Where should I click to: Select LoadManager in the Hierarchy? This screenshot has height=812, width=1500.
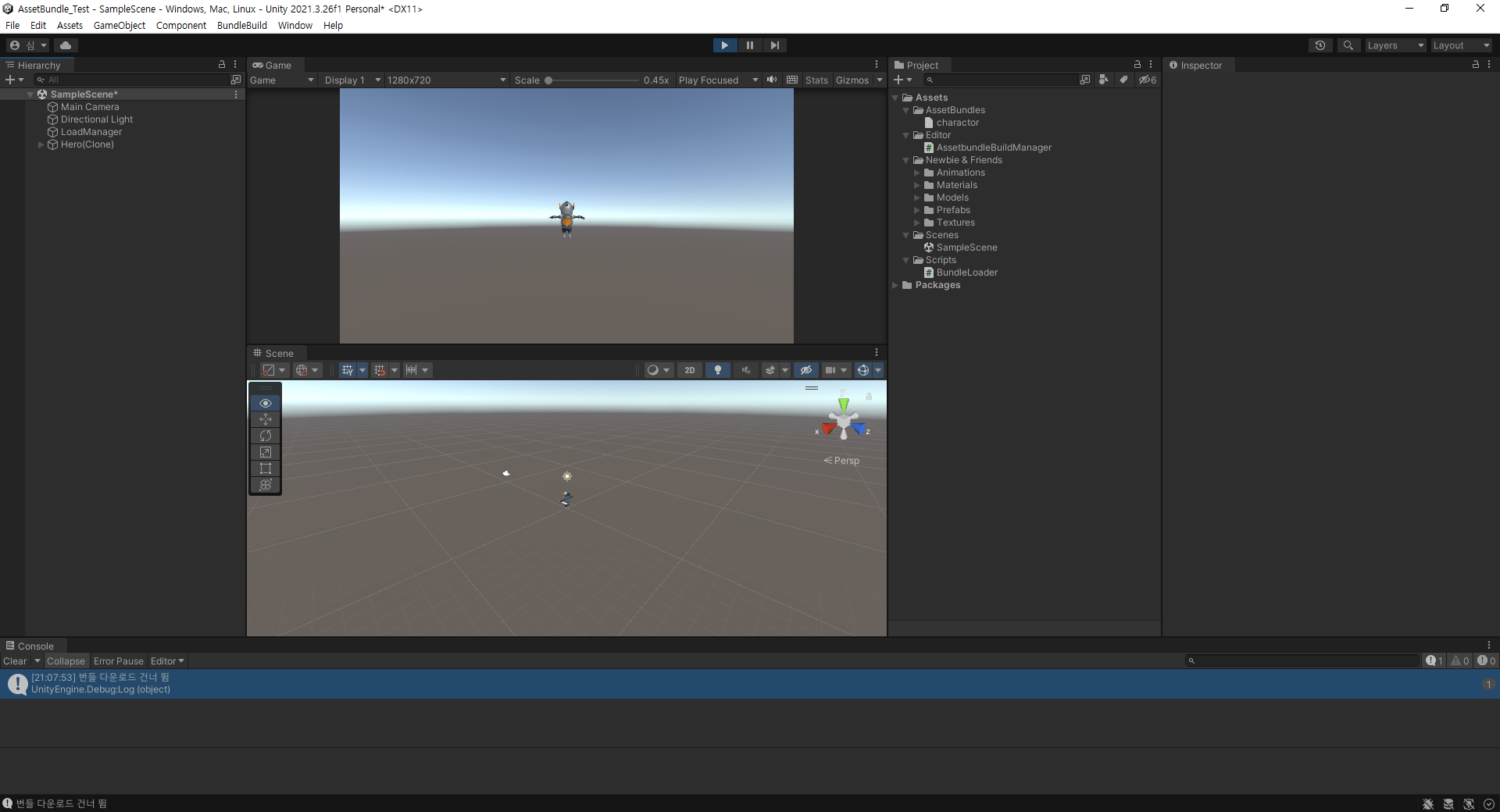[x=91, y=132]
